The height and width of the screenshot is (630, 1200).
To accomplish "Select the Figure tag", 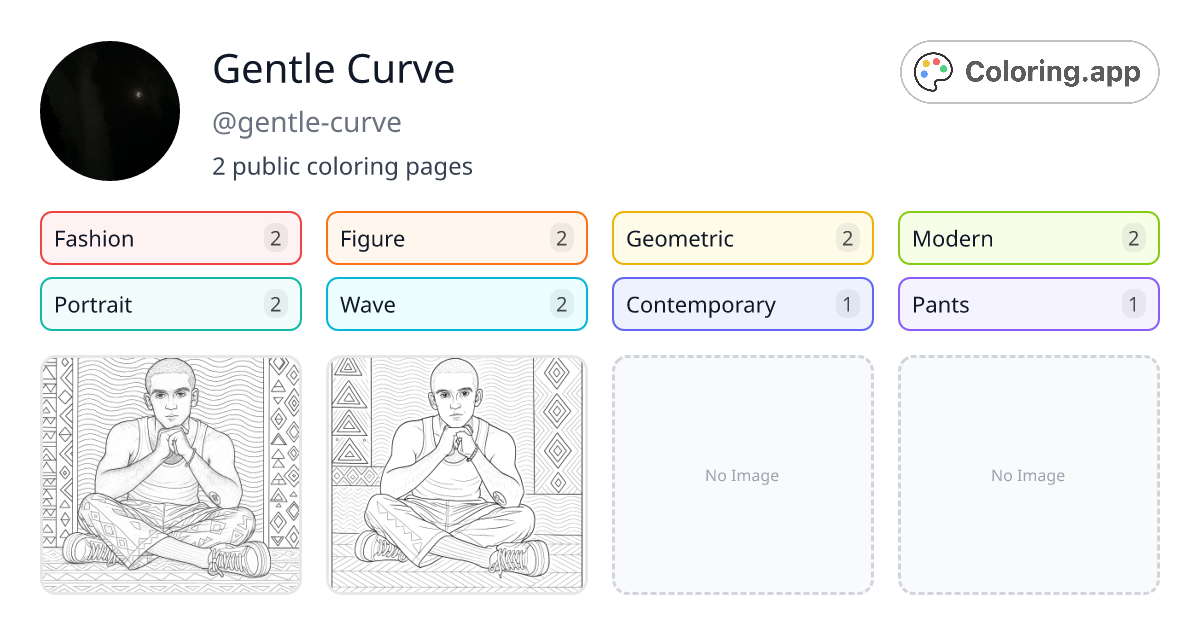I will 456,238.
